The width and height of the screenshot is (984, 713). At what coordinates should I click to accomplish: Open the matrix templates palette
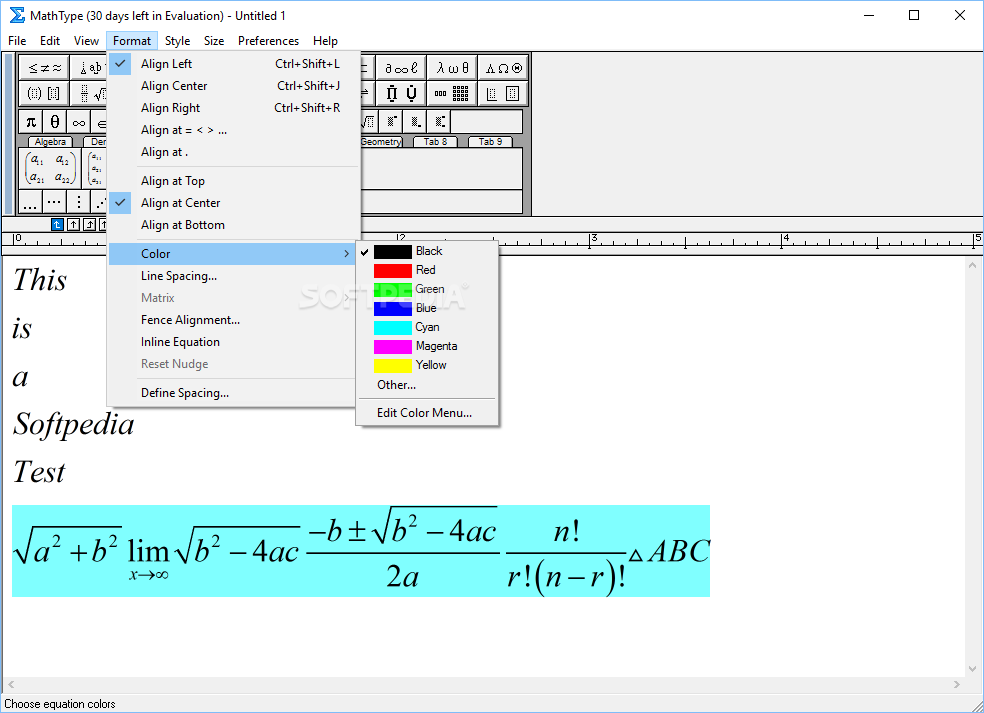[x=452, y=94]
